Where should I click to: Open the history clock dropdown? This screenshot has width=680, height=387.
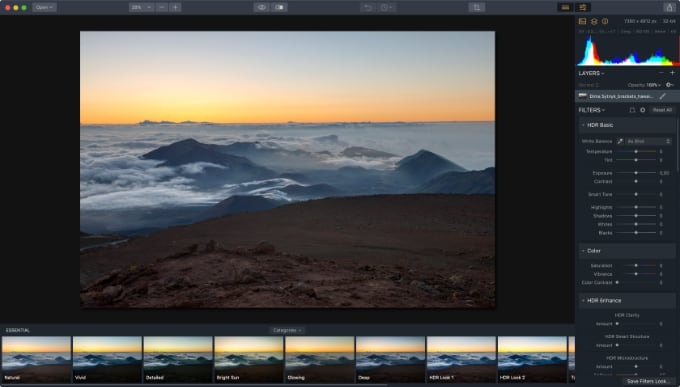point(386,7)
